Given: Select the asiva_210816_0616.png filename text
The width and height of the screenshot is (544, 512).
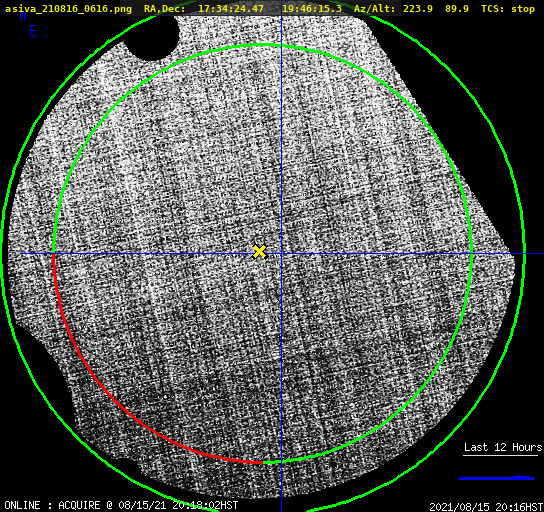Looking at the screenshot, I should pos(68,9).
